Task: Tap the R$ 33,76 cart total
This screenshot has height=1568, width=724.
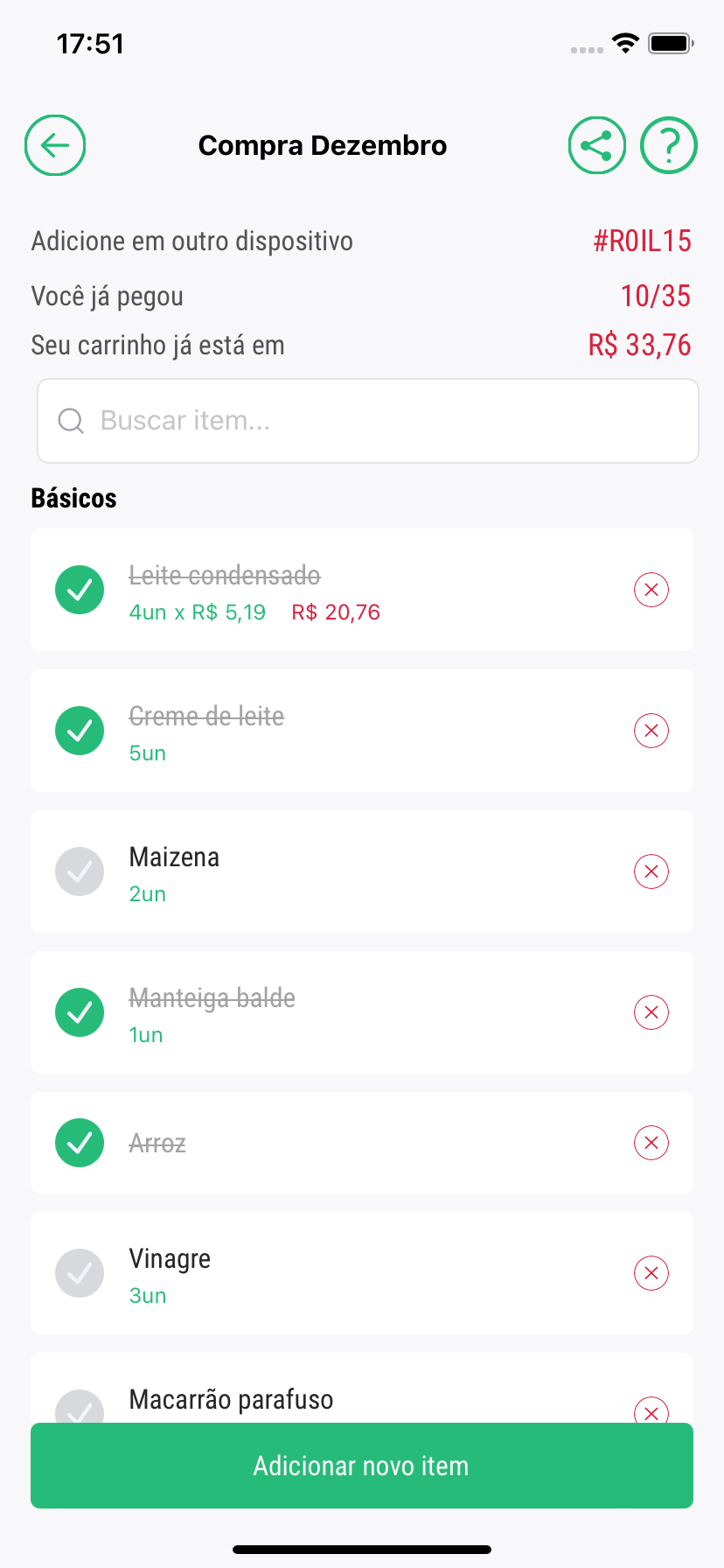Action: [639, 346]
